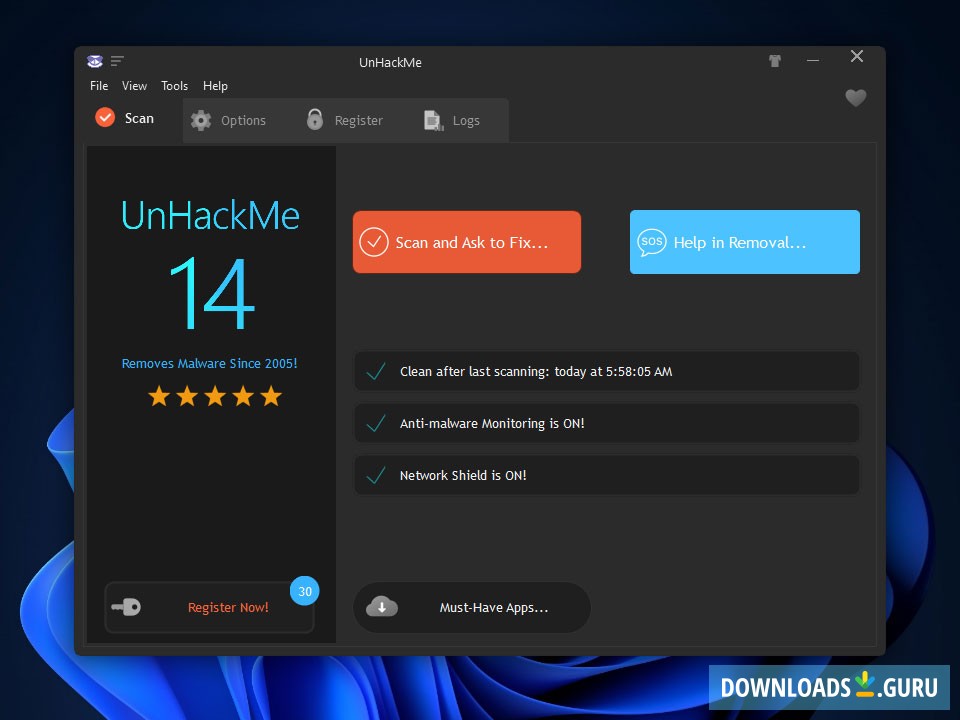Minimize the UnHackMe window
The image size is (960, 720).
813,61
